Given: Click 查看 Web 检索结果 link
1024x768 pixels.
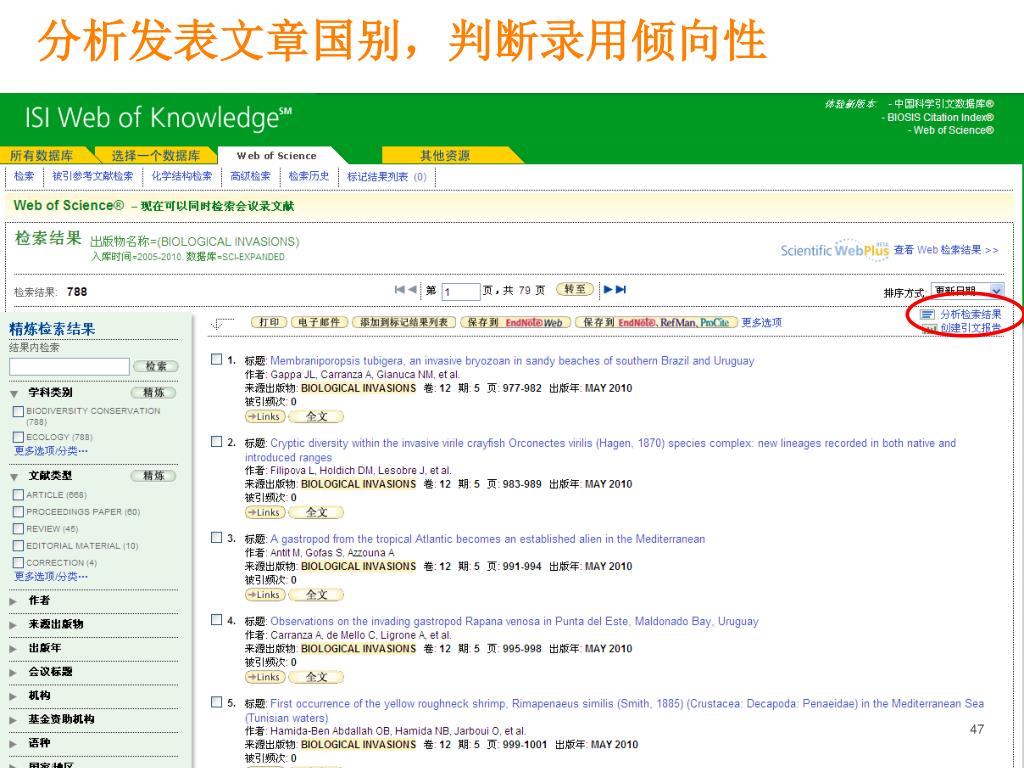Looking at the screenshot, I should 946,249.
